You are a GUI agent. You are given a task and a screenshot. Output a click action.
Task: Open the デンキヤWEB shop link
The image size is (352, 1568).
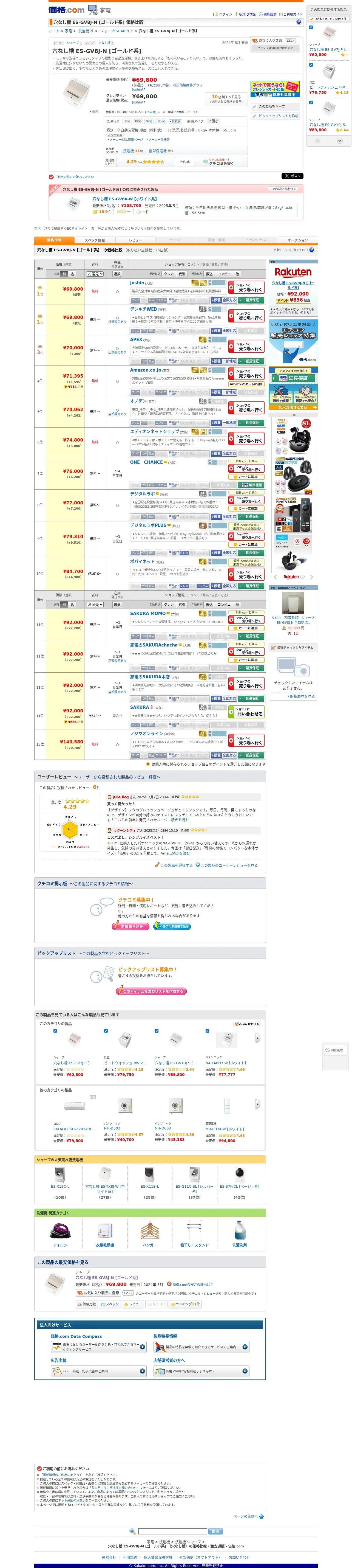143,309
